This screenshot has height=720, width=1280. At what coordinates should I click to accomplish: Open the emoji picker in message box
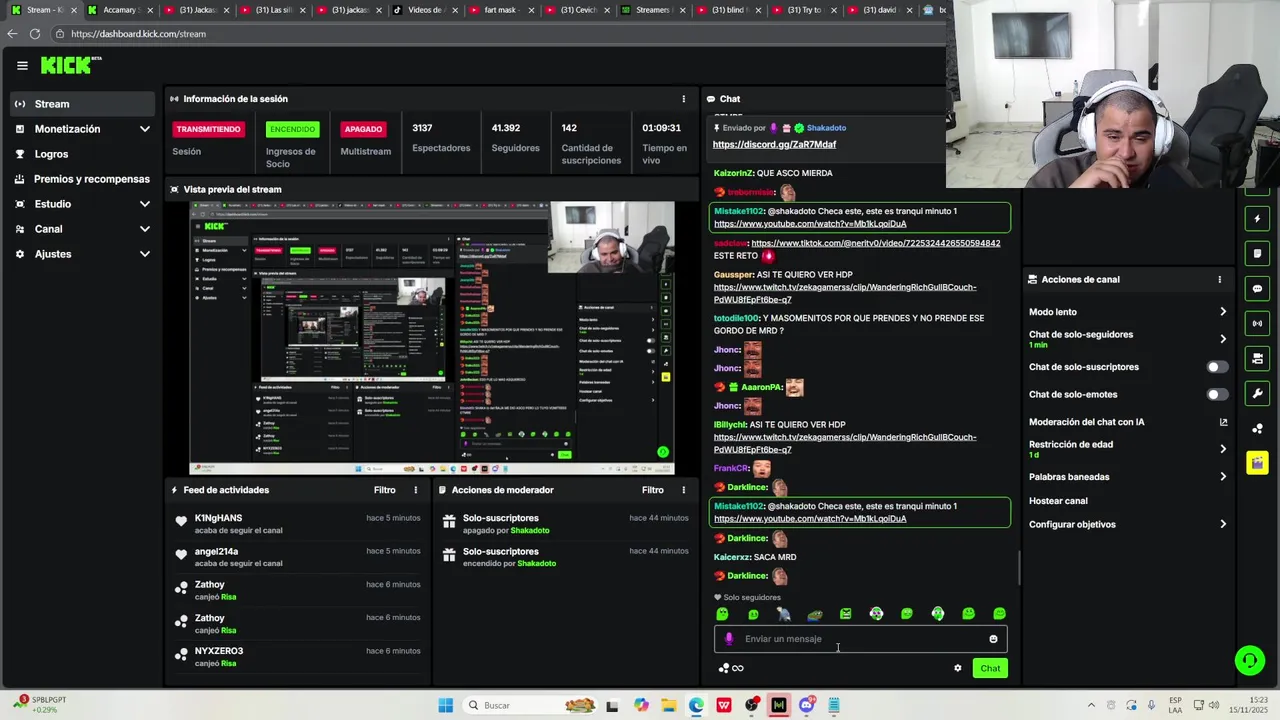click(993, 639)
